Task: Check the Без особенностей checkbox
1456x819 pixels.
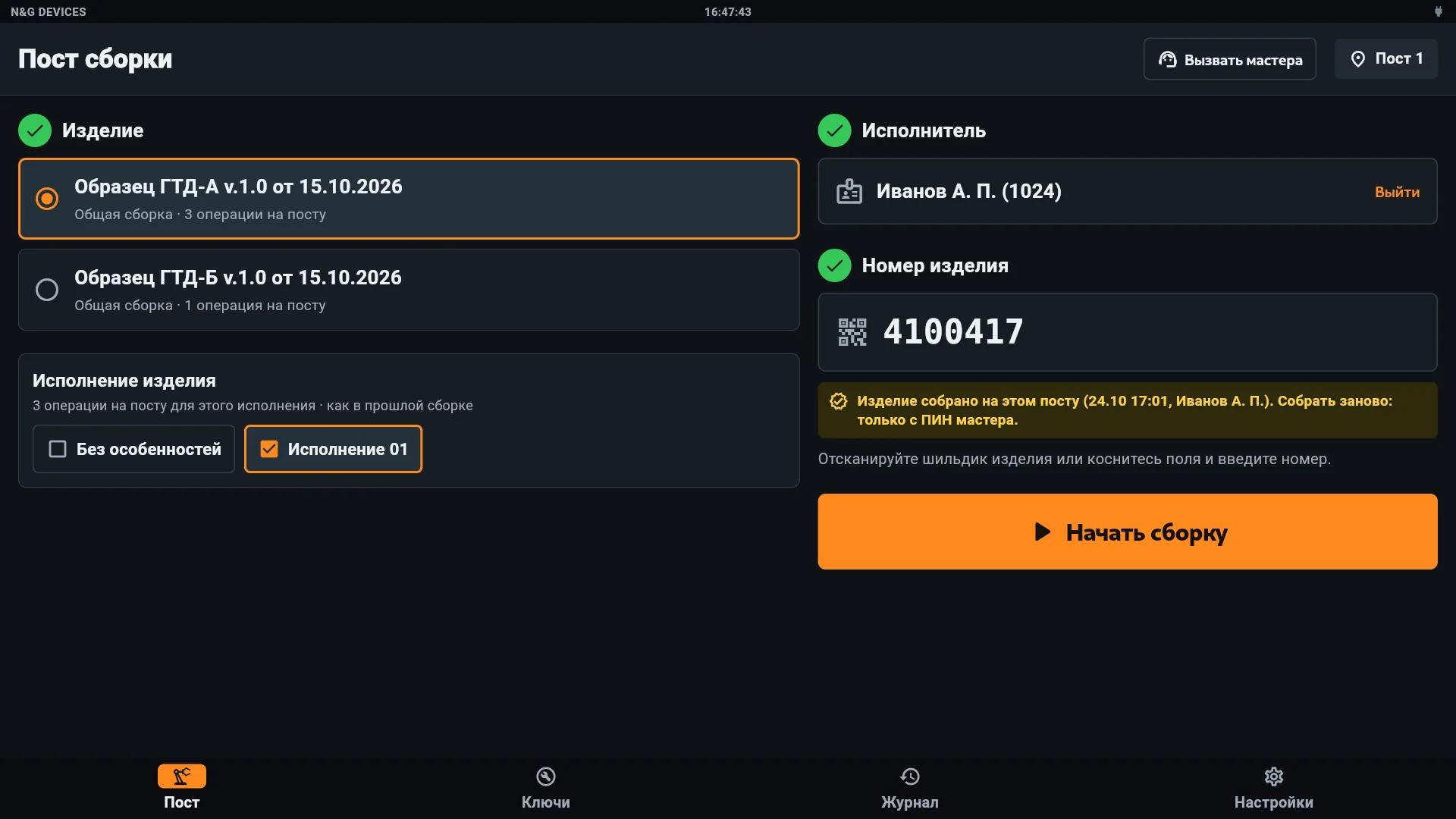Action: 58,449
